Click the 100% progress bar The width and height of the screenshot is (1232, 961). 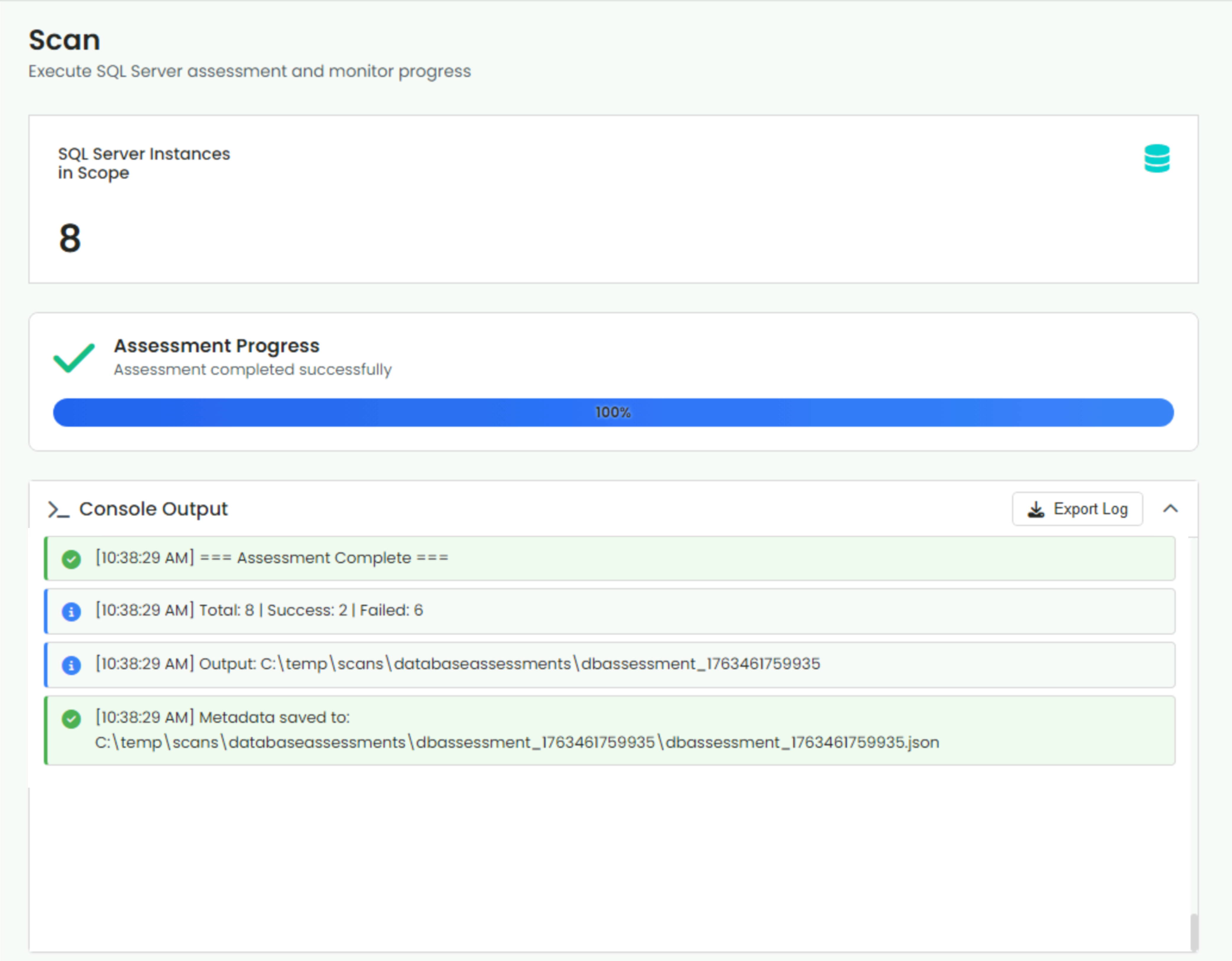[x=613, y=412]
